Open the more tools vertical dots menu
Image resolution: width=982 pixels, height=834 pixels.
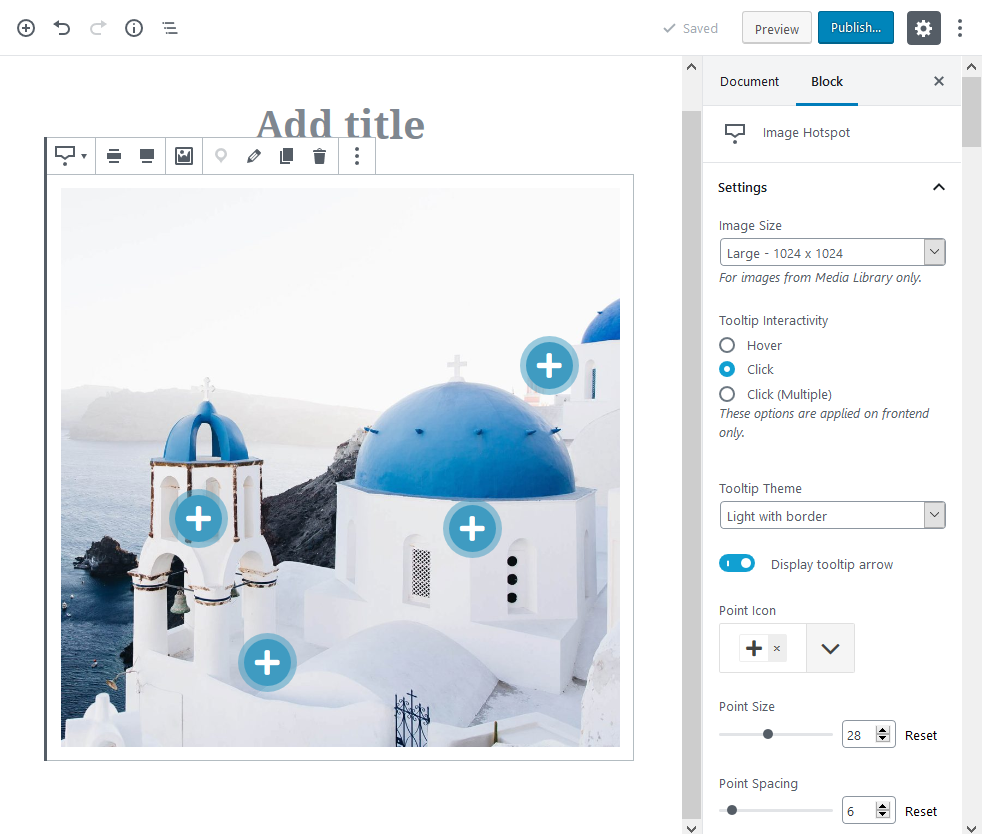959,28
